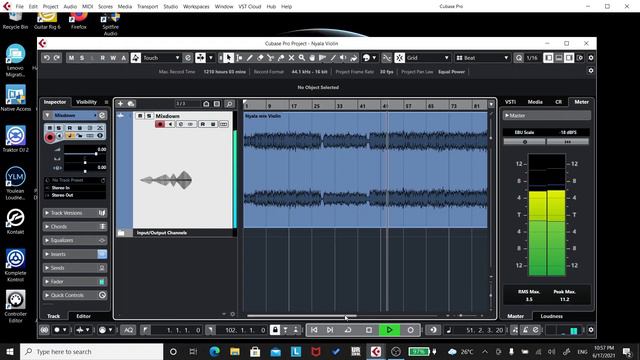The width and height of the screenshot is (640, 360).
Task: Toggle global Solo S button in toolbar
Action: (x=82, y=58)
